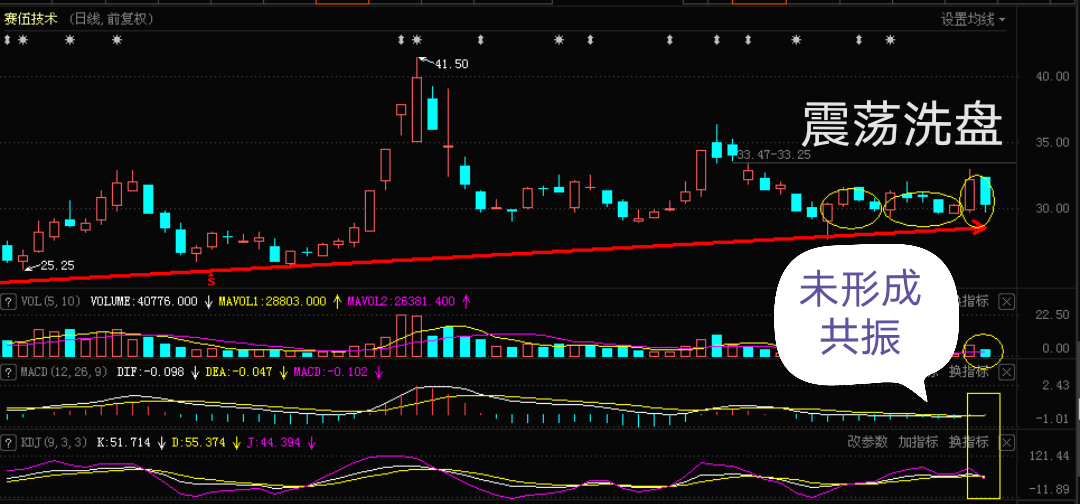Click the 2.43 MACD axis label
The image size is (1080, 504).
coord(1056,384)
